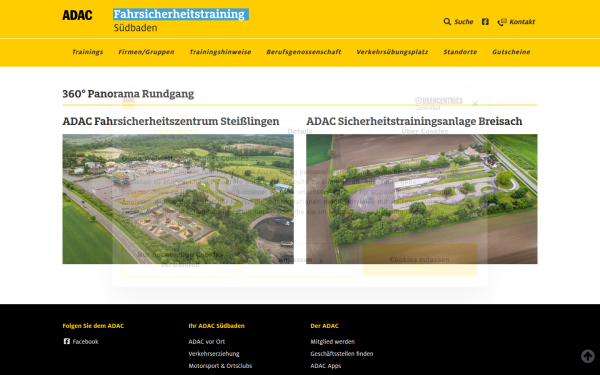Open the search magnifier icon
The width and height of the screenshot is (600, 375).
(447, 21)
